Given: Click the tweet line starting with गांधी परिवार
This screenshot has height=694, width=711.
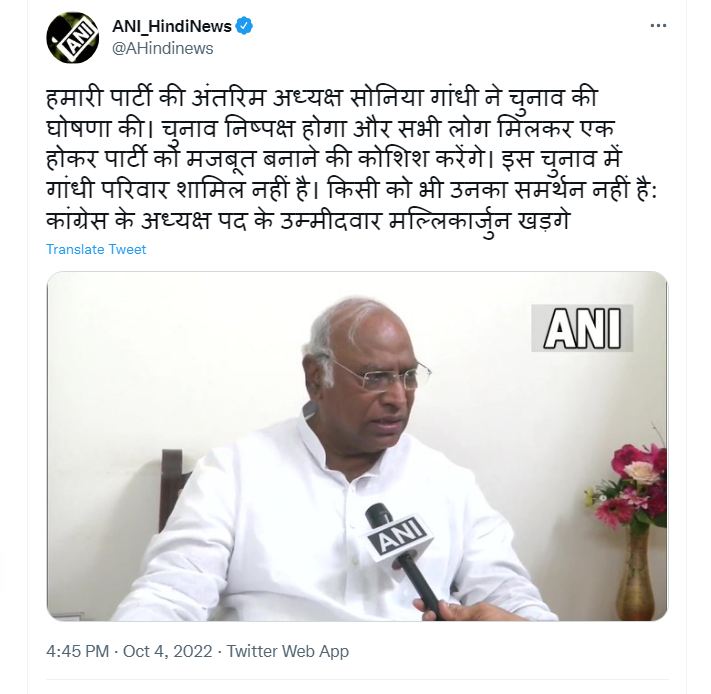Looking at the screenshot, I should [x=351, y=190].
